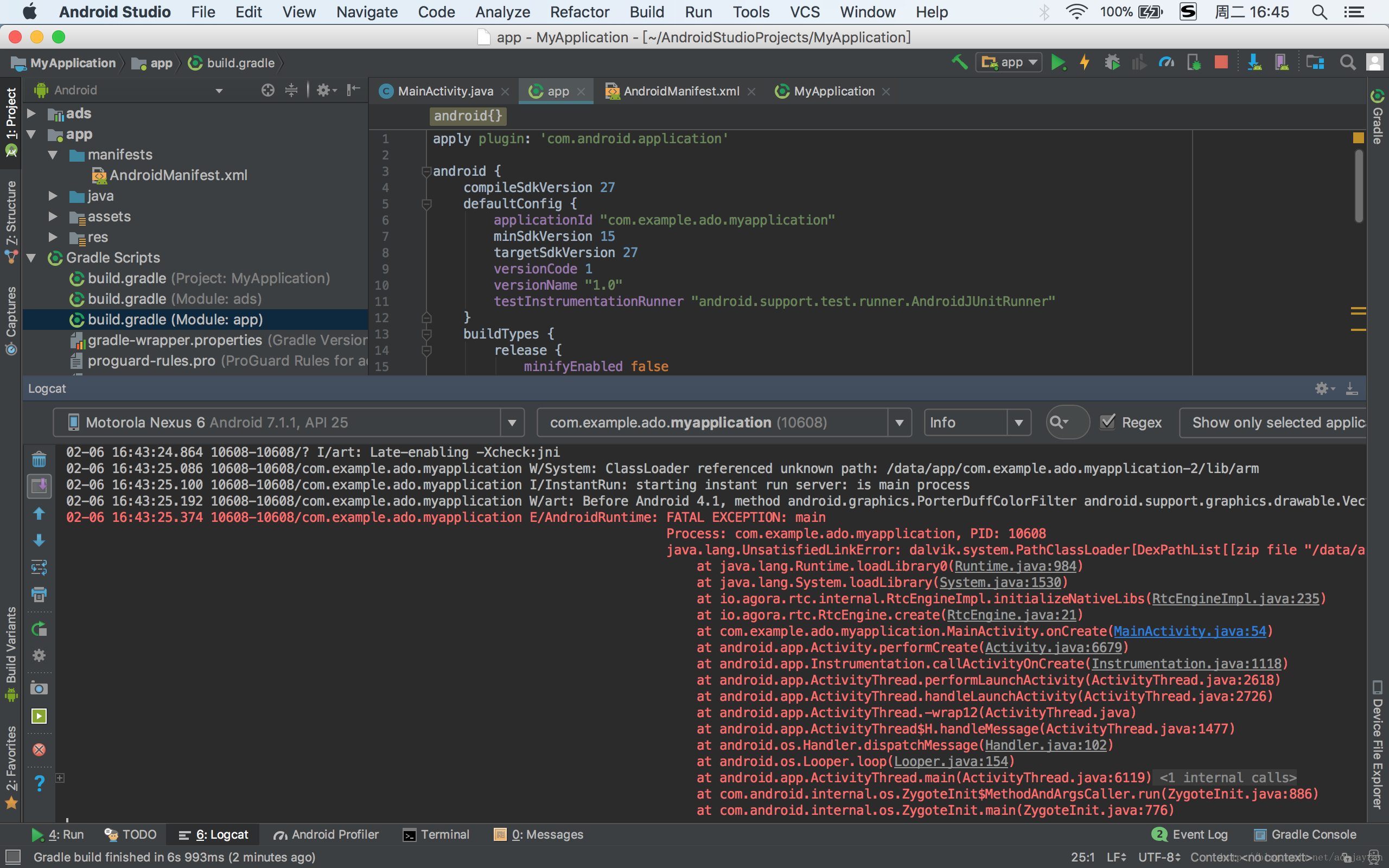Clear logcat with the trash icon
The width and height of the screenshot is (1389, 868).
click(39, 459)
